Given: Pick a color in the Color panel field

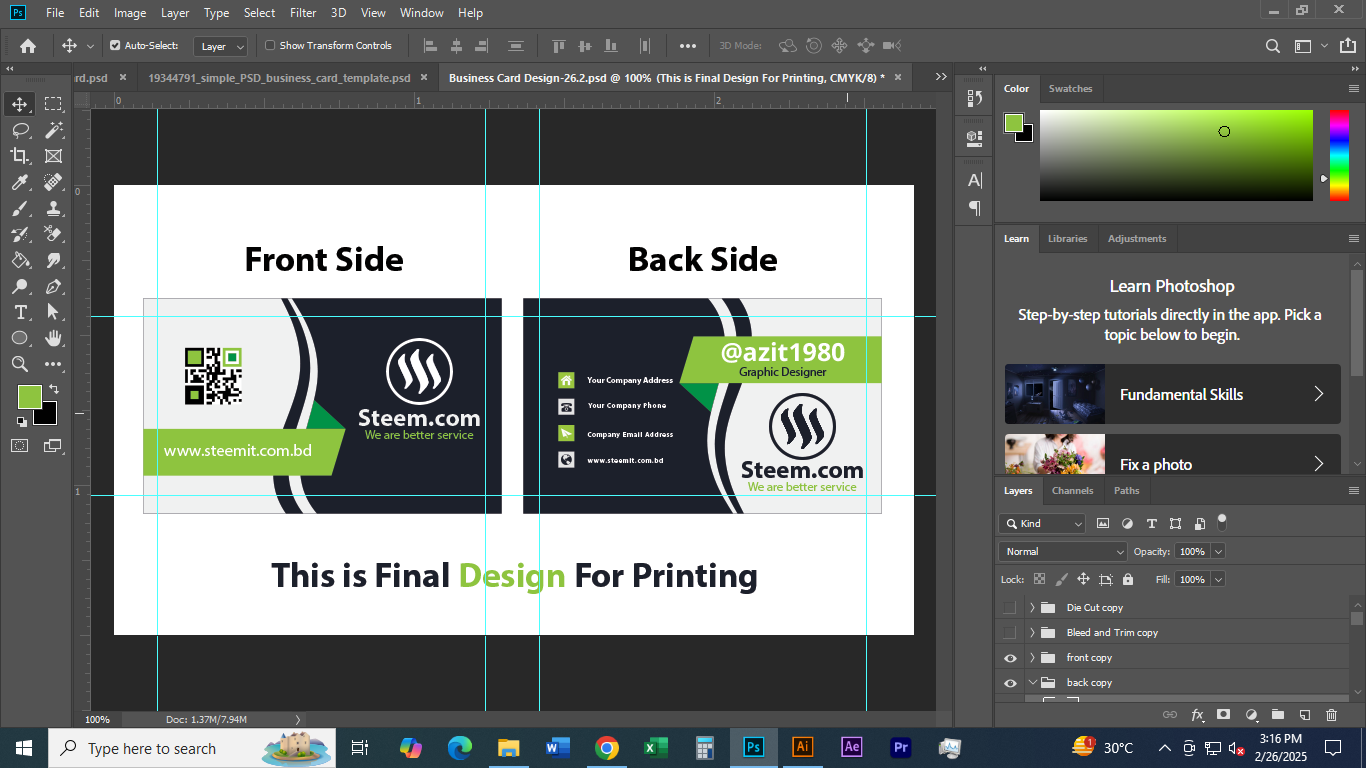Looking at the screenshot, I should click(1176, 155).
